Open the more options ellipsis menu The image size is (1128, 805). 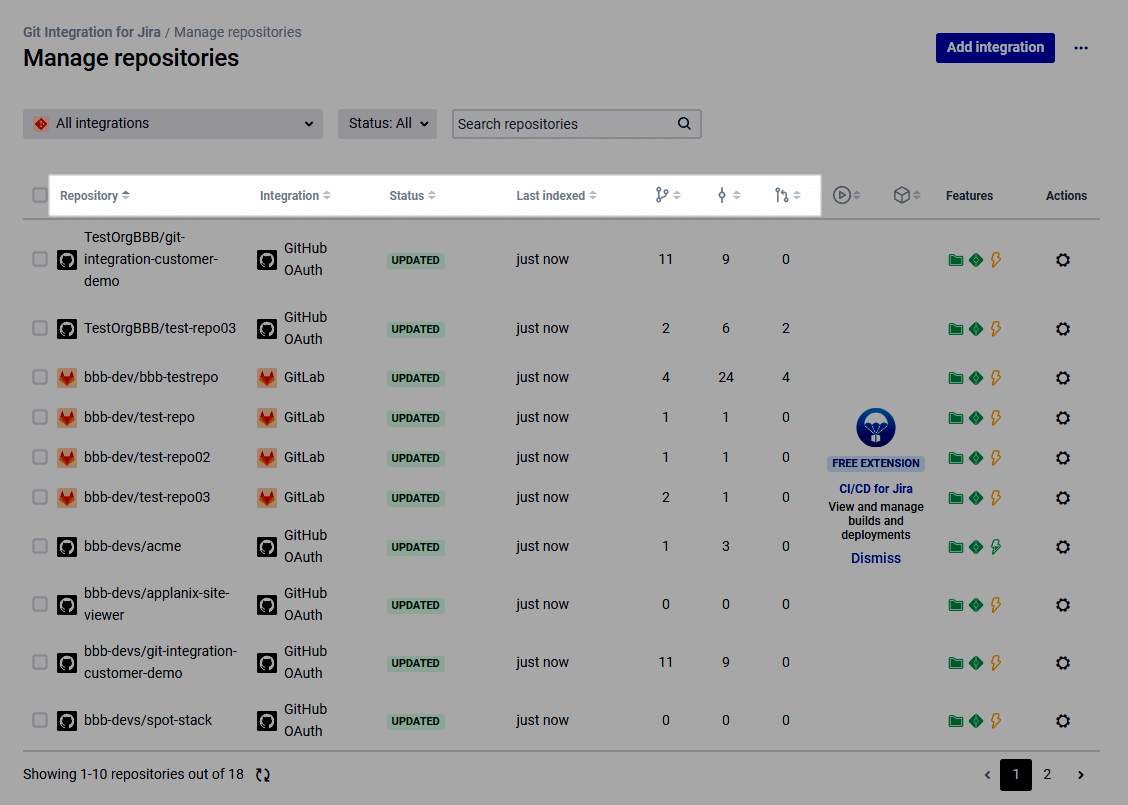[x=1081, y=47]
